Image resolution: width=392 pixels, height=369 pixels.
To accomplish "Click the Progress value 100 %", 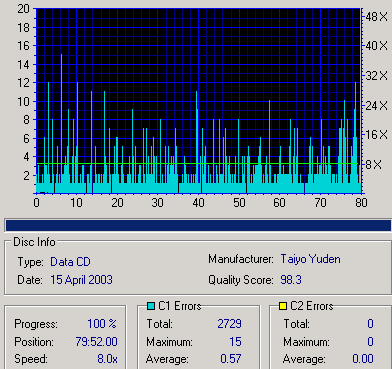I will pos(102,324).
